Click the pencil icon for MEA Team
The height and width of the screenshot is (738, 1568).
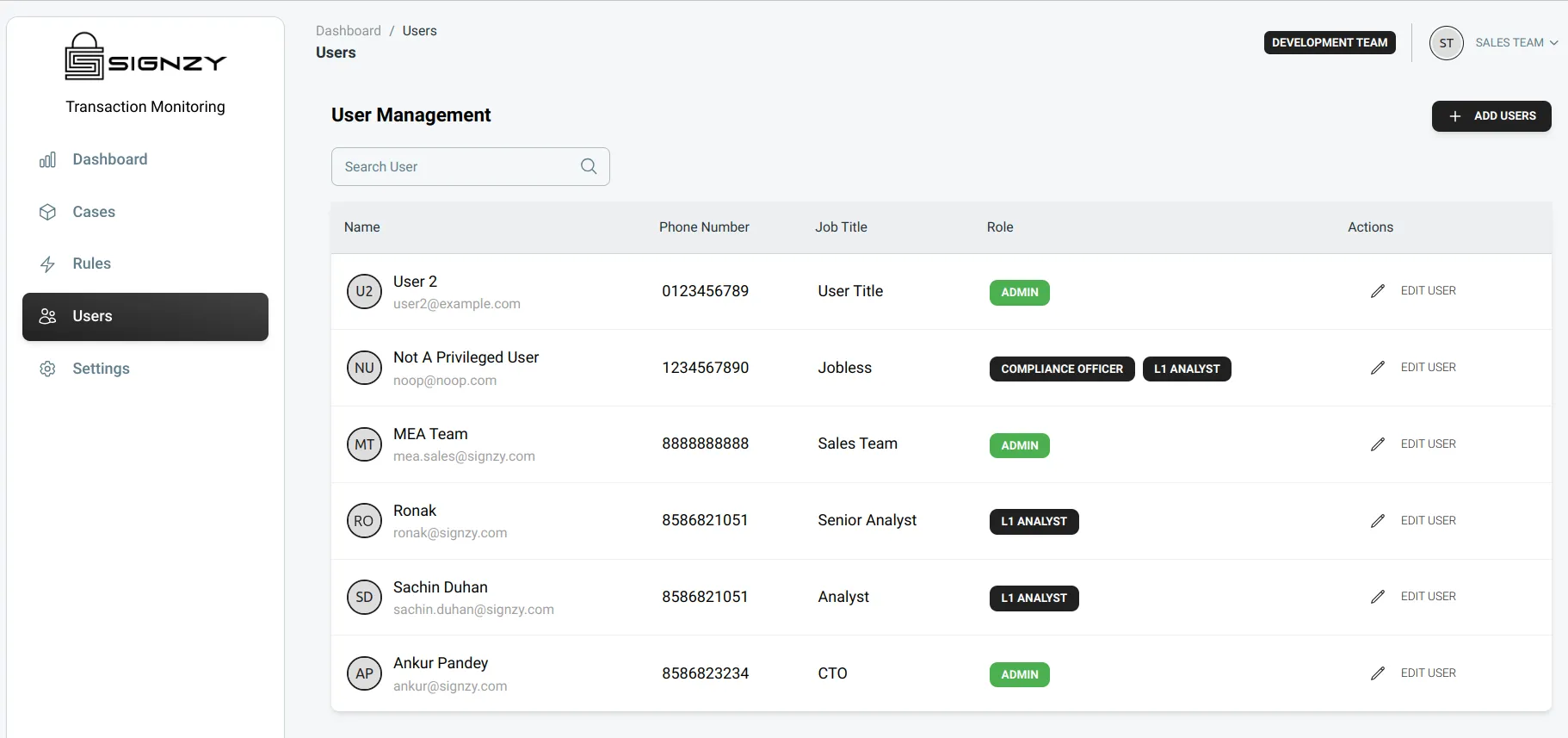click(x=1378, y=444)
